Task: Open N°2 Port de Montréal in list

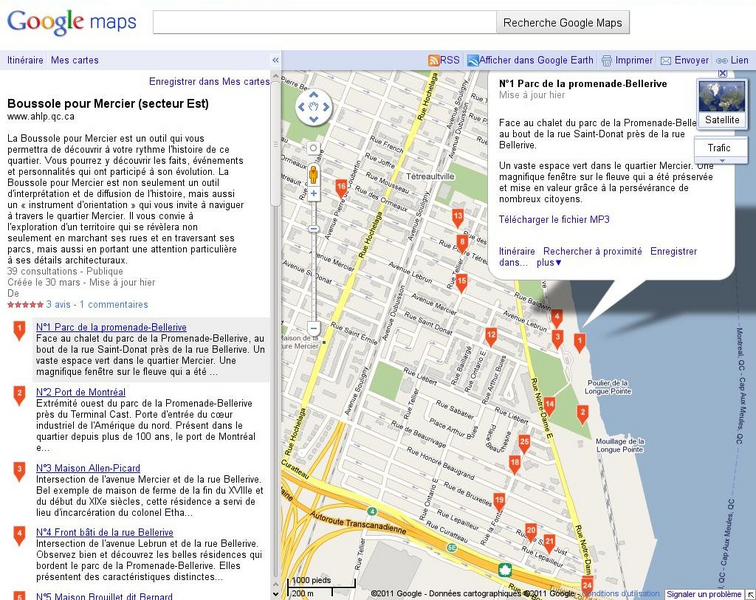Action: tap(81, 392)
